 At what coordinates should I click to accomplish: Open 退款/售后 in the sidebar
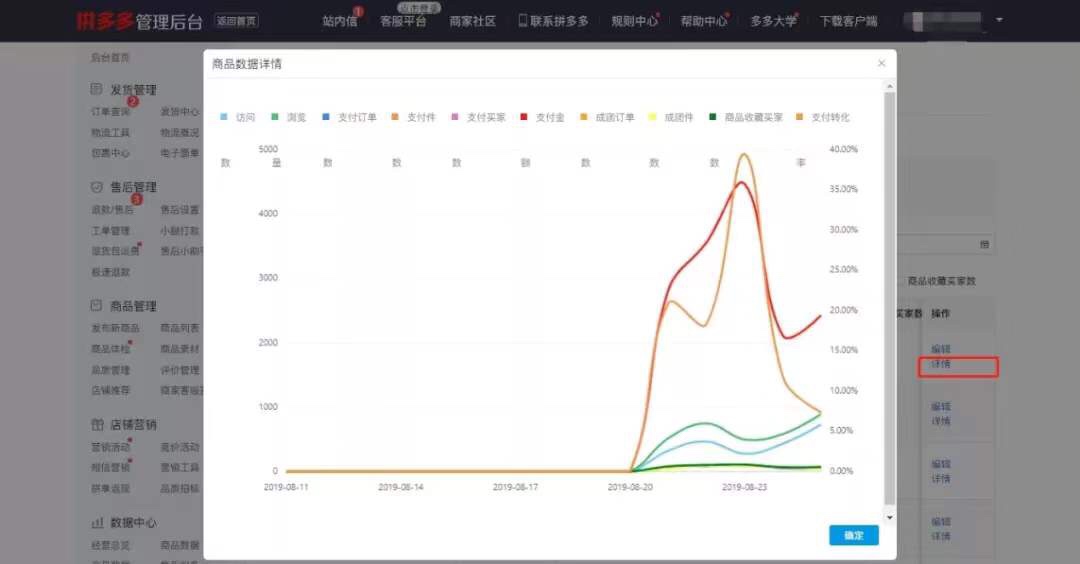coord(113,209)
